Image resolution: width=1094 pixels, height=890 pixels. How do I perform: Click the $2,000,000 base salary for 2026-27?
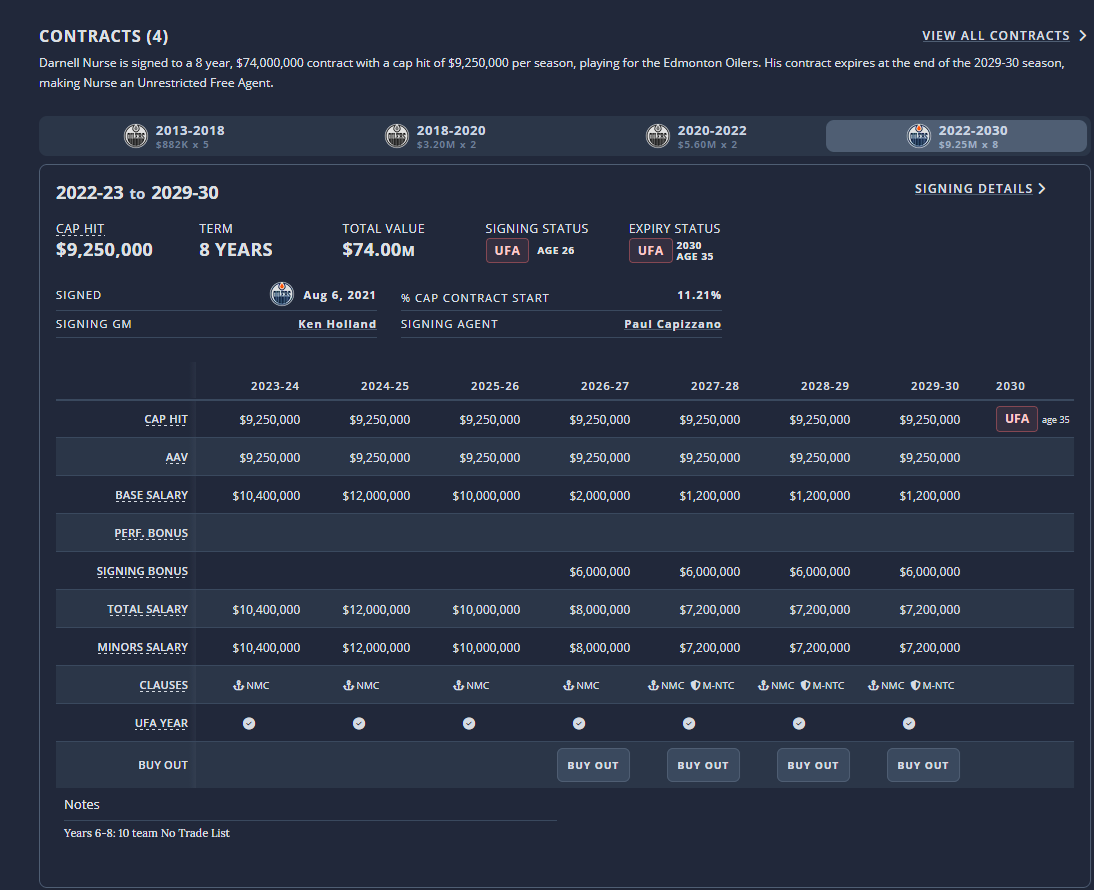point(599,496)
